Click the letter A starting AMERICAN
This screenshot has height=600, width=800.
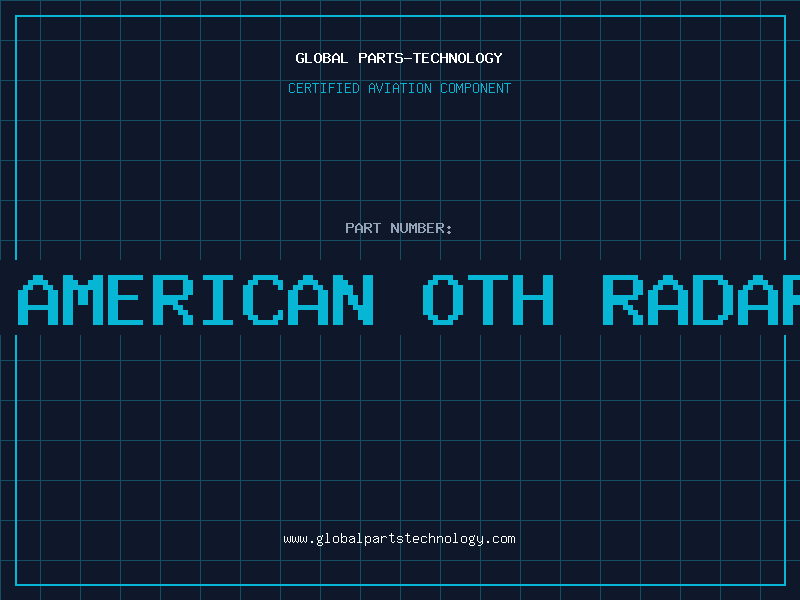click(x=42, y=300)
